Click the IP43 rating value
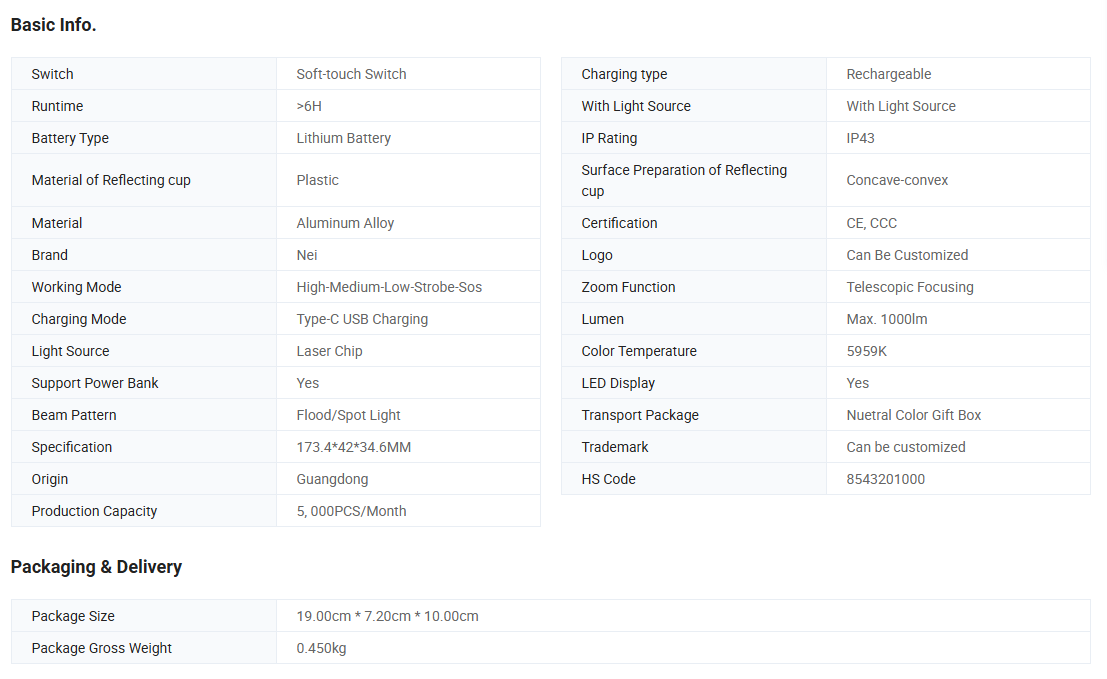Image resolution: width=1107 pixels, height=679 pixels. [860, 138]
